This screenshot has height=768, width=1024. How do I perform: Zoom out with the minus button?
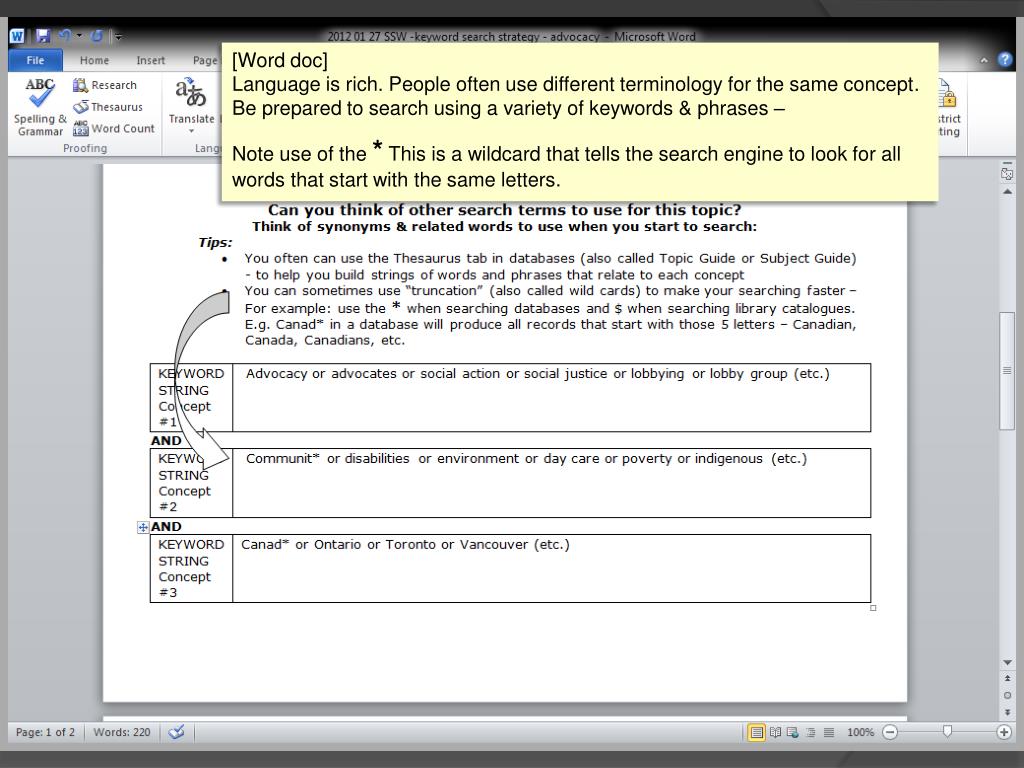pos(889,732)
